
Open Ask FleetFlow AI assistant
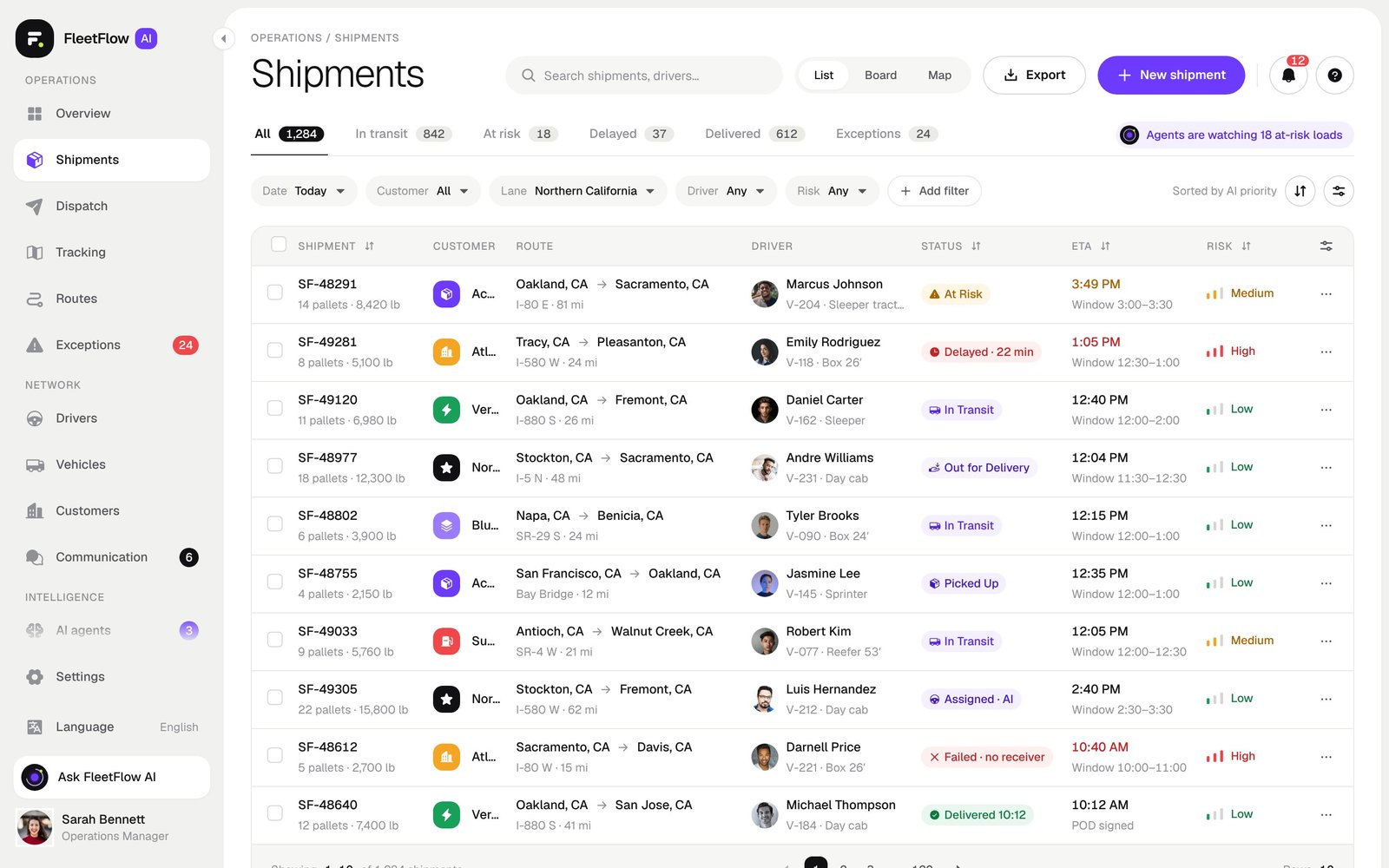[112, 778]
